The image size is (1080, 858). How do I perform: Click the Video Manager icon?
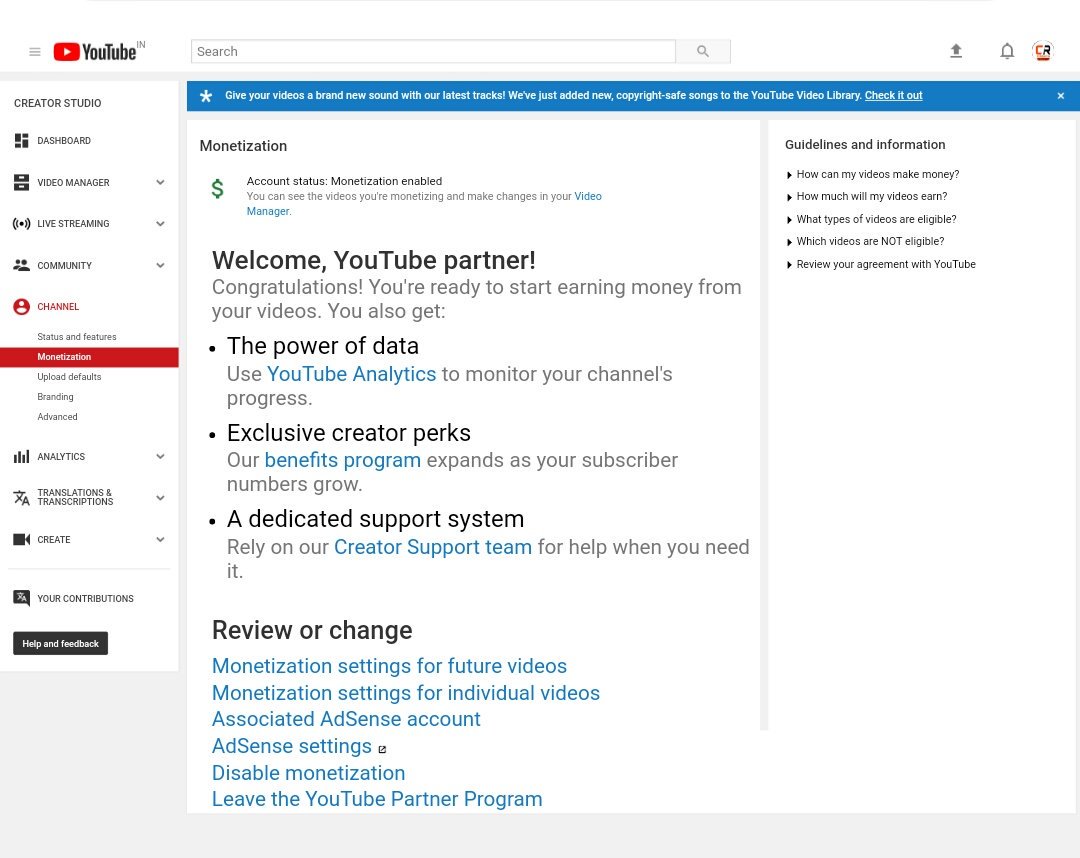(21, 182)
